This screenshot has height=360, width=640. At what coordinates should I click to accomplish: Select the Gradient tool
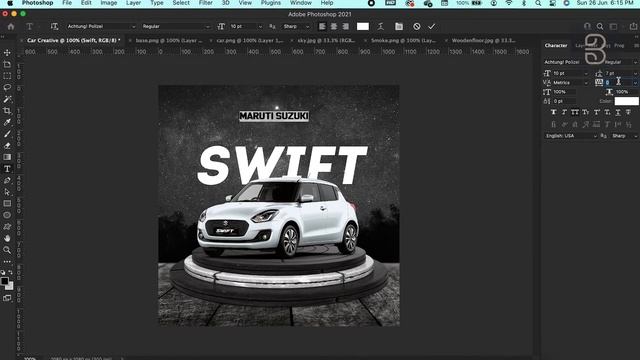pyautogui.click(x=7, y=157)
